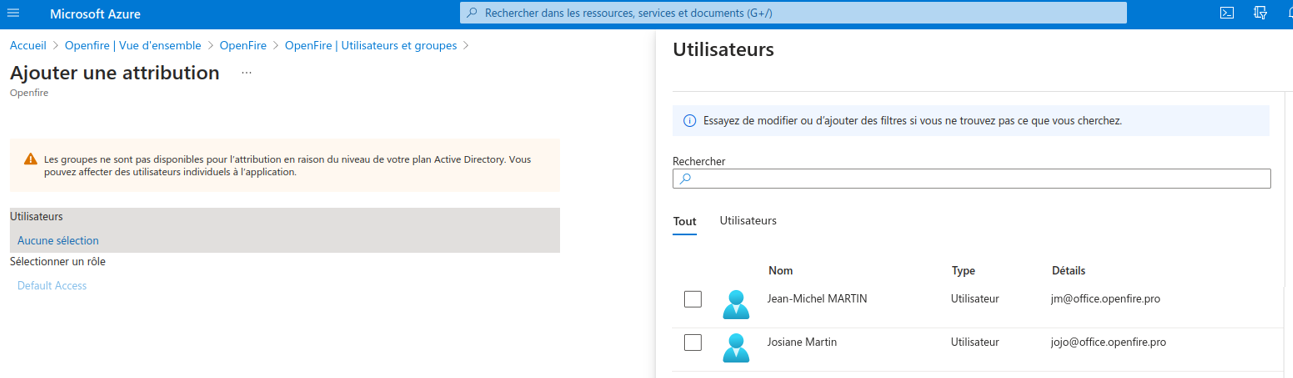Go to Accueil breadcrumb
This screenshot has width=1293, height=378.
[x=28, y=45]
